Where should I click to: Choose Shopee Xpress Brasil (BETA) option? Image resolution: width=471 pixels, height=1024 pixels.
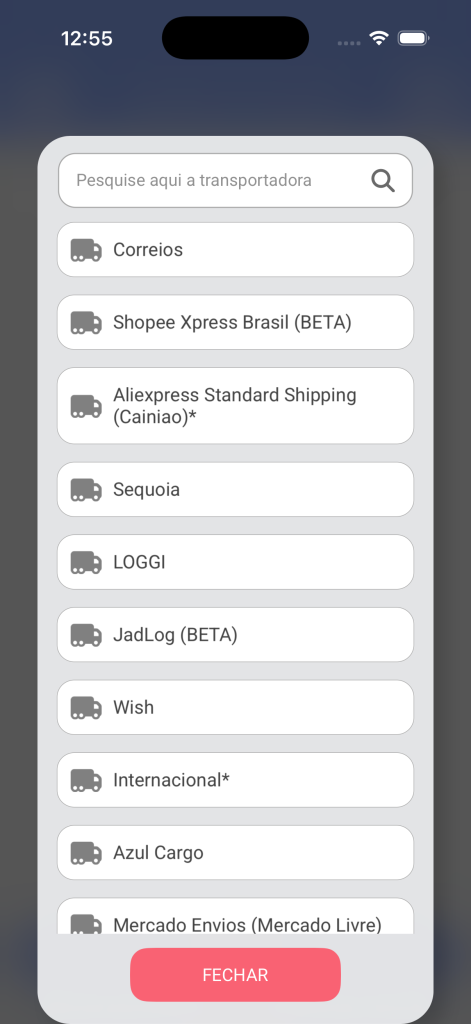(x=235, y=322)
